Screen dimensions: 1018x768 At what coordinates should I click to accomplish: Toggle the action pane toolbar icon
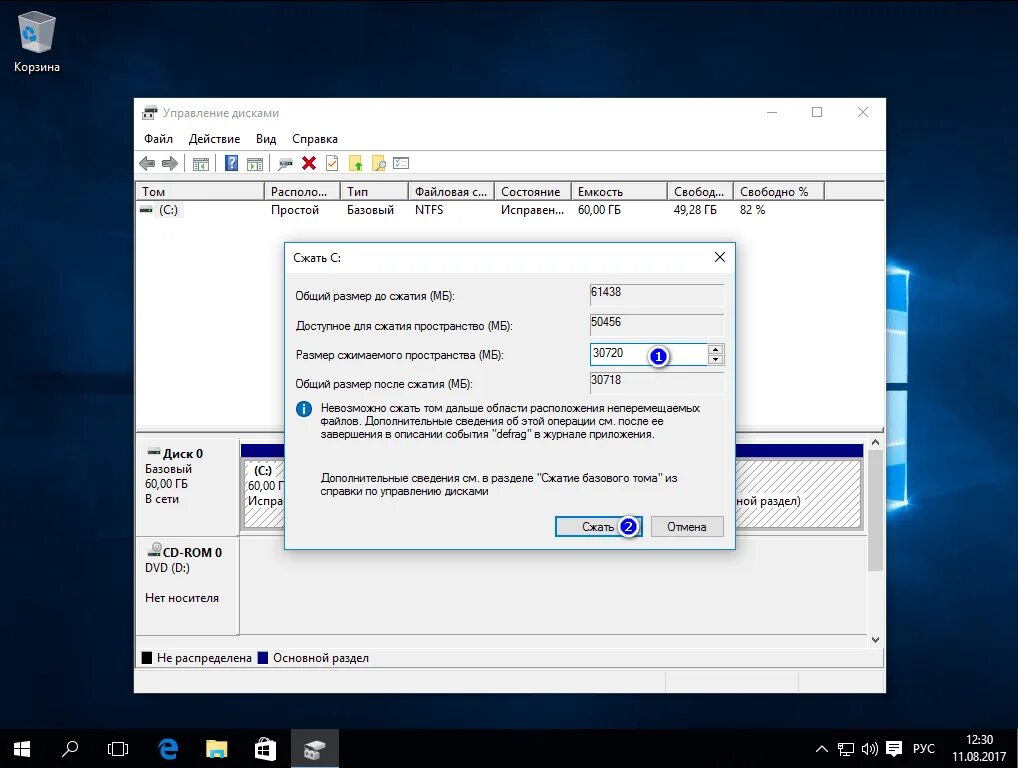[255, 164]
